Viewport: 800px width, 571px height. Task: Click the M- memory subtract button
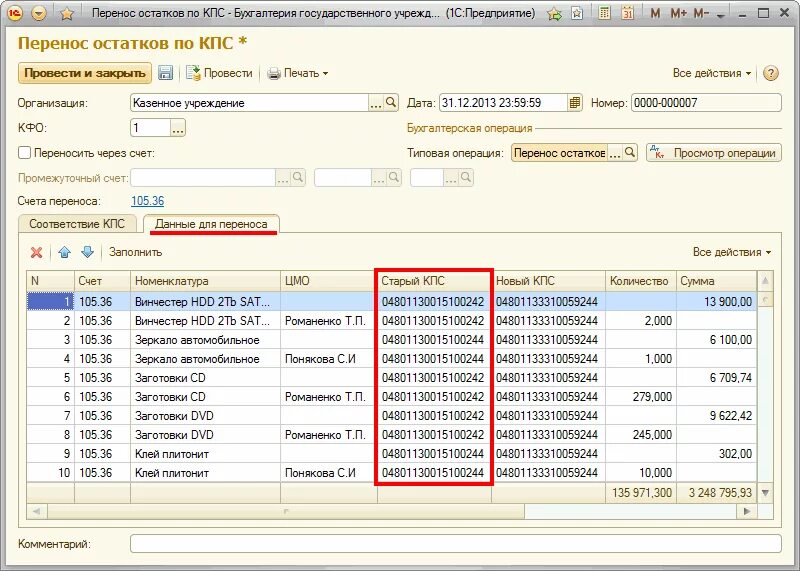click(702, 14)
